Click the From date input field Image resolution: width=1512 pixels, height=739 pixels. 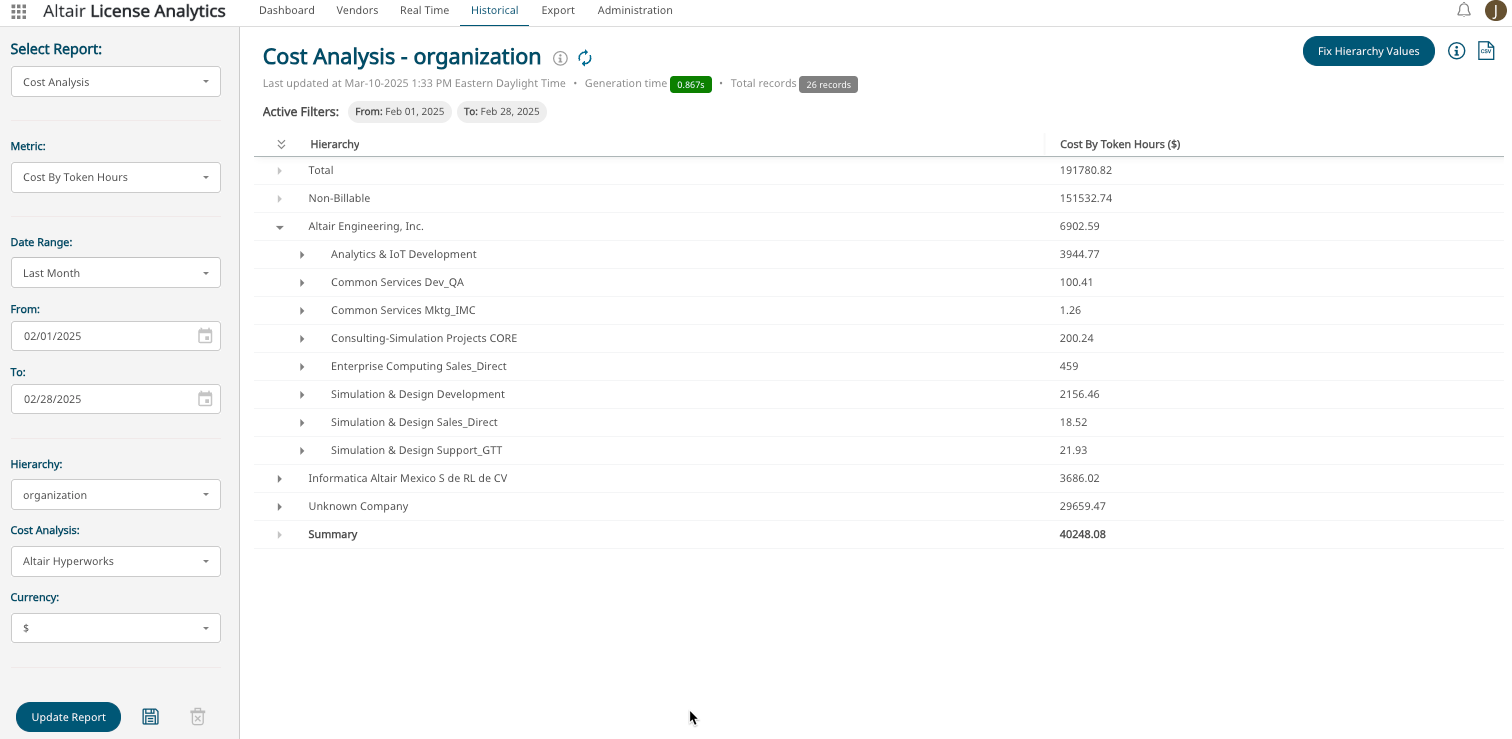(116, 336)
